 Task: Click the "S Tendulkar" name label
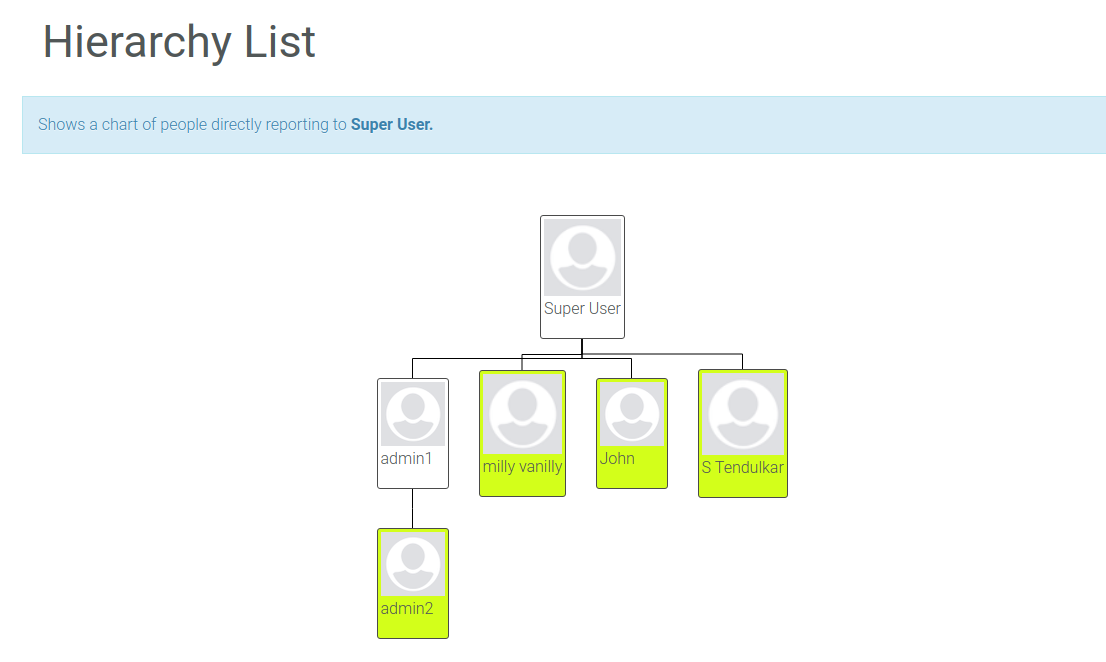pos(742,468)
